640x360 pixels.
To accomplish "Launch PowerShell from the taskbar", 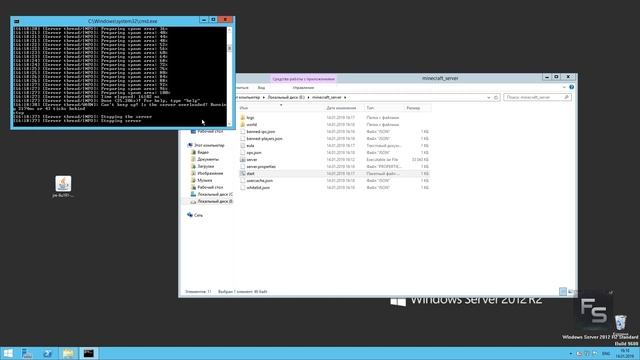I will point(48,353).
